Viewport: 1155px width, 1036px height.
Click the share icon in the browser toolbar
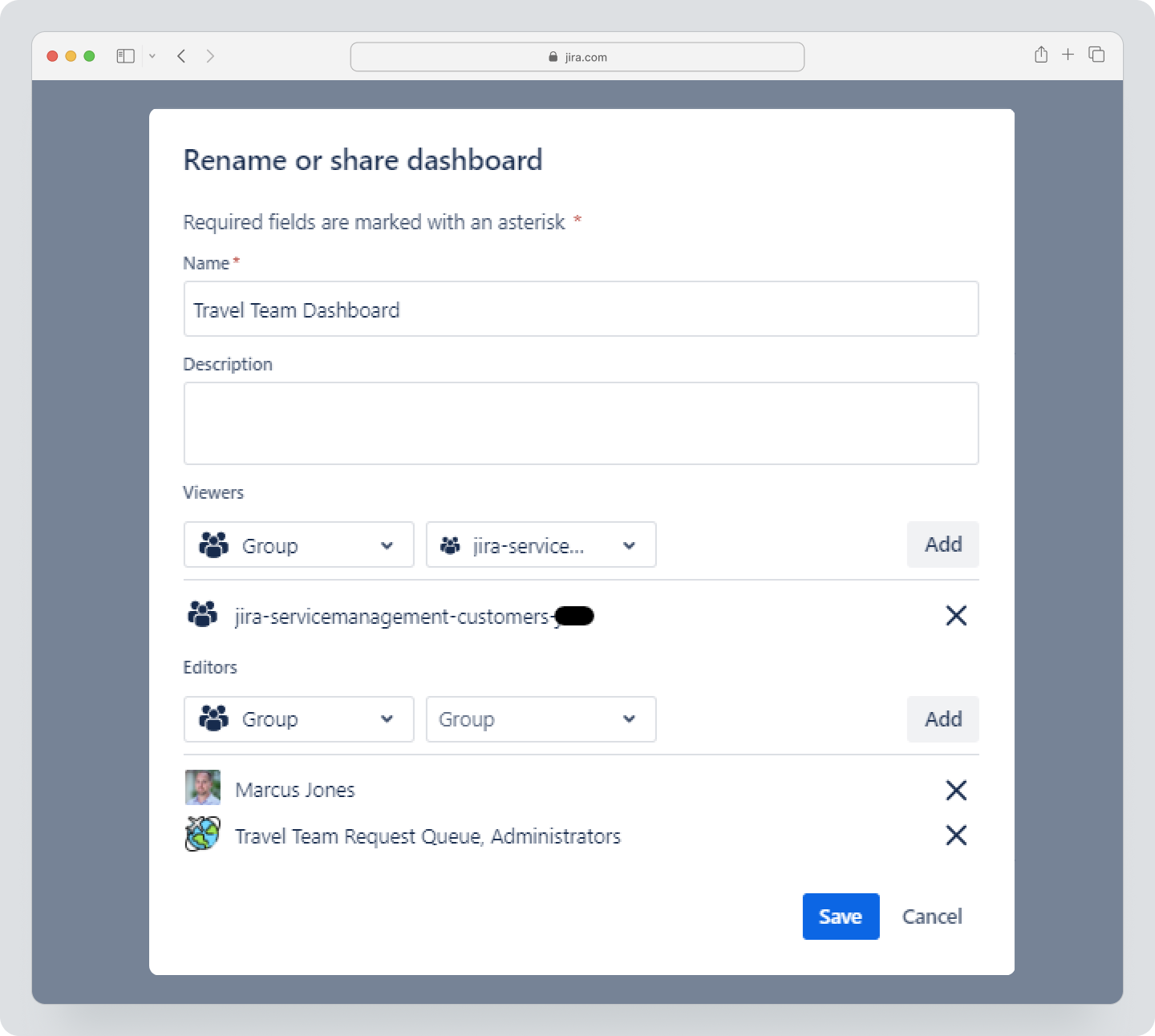click(1041, 55)
